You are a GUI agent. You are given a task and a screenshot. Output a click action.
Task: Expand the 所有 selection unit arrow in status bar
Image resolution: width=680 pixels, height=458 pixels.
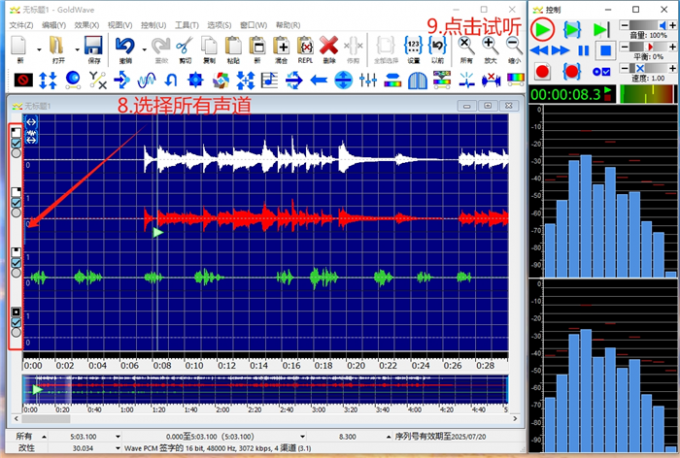[x=44, y=436]
